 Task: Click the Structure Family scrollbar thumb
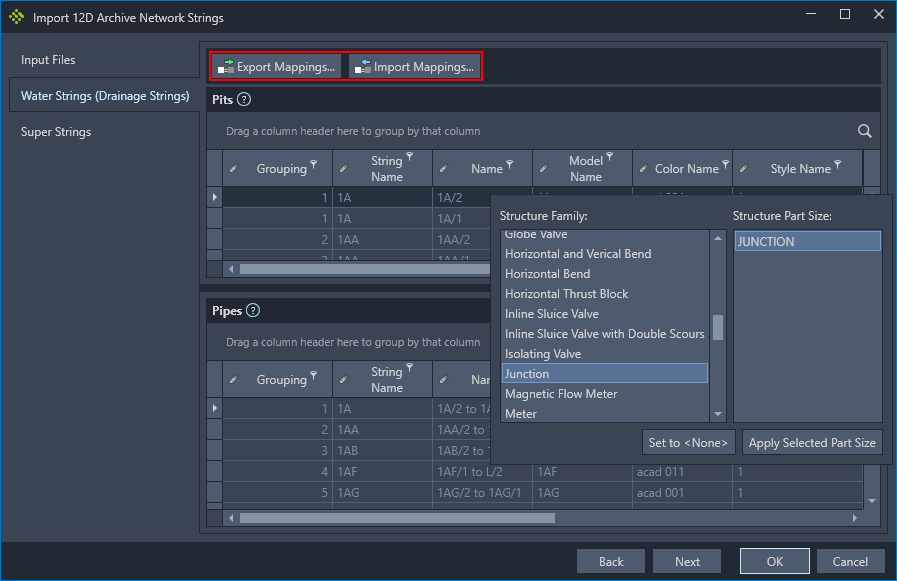(x=718, y=328)
